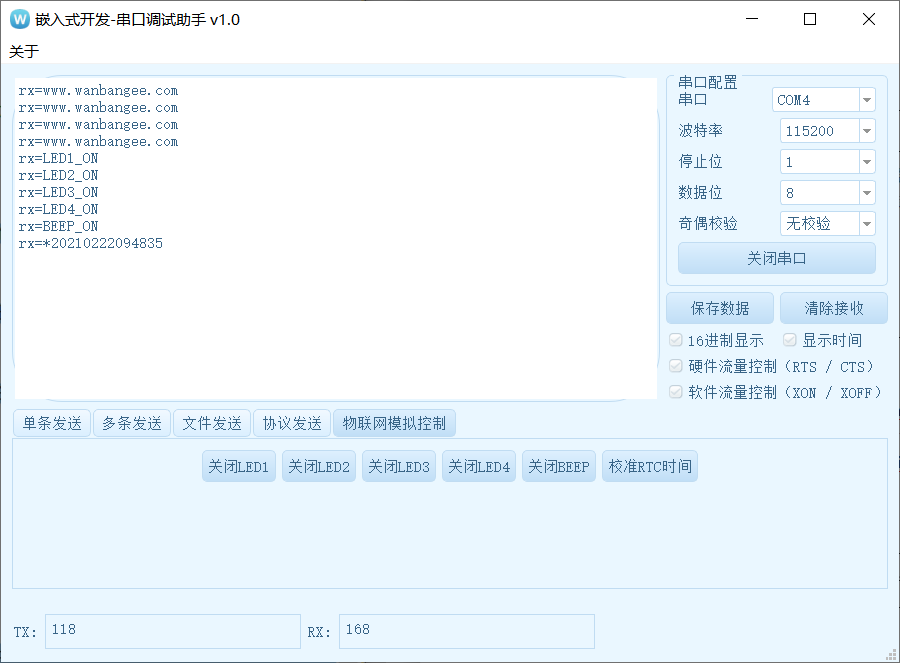Click the 清除接收 button

tap(833, 308)
